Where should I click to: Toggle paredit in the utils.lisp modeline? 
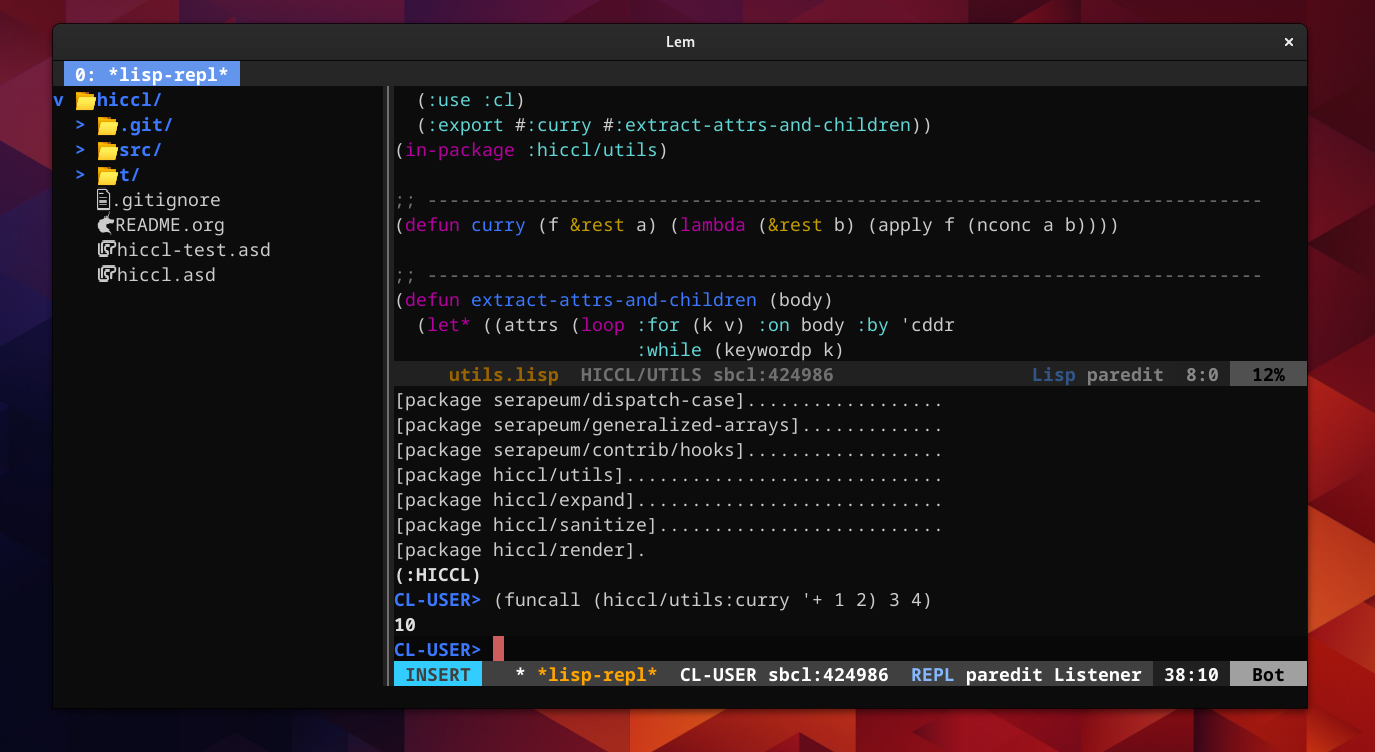point(1125,374)
